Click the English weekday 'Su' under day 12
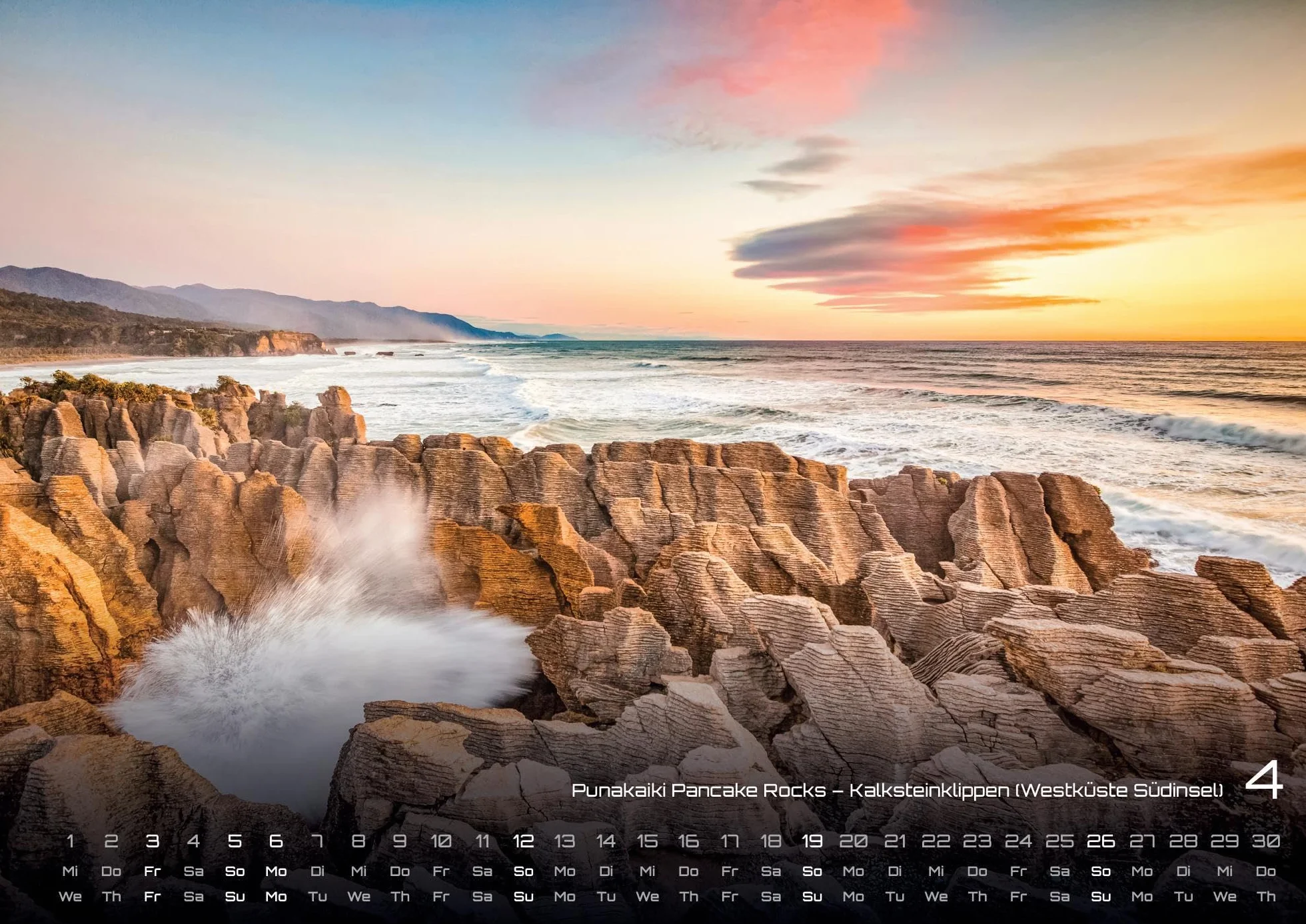The height and width of the screenshot is (924, 1306). pos(523,897)
